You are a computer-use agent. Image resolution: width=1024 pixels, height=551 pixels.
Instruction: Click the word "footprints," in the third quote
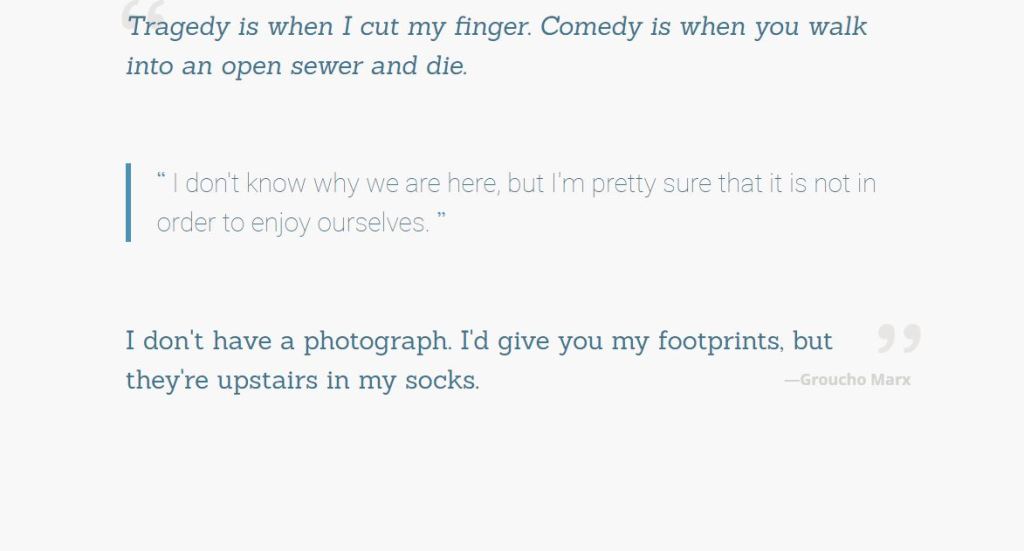tap(720, 341)
